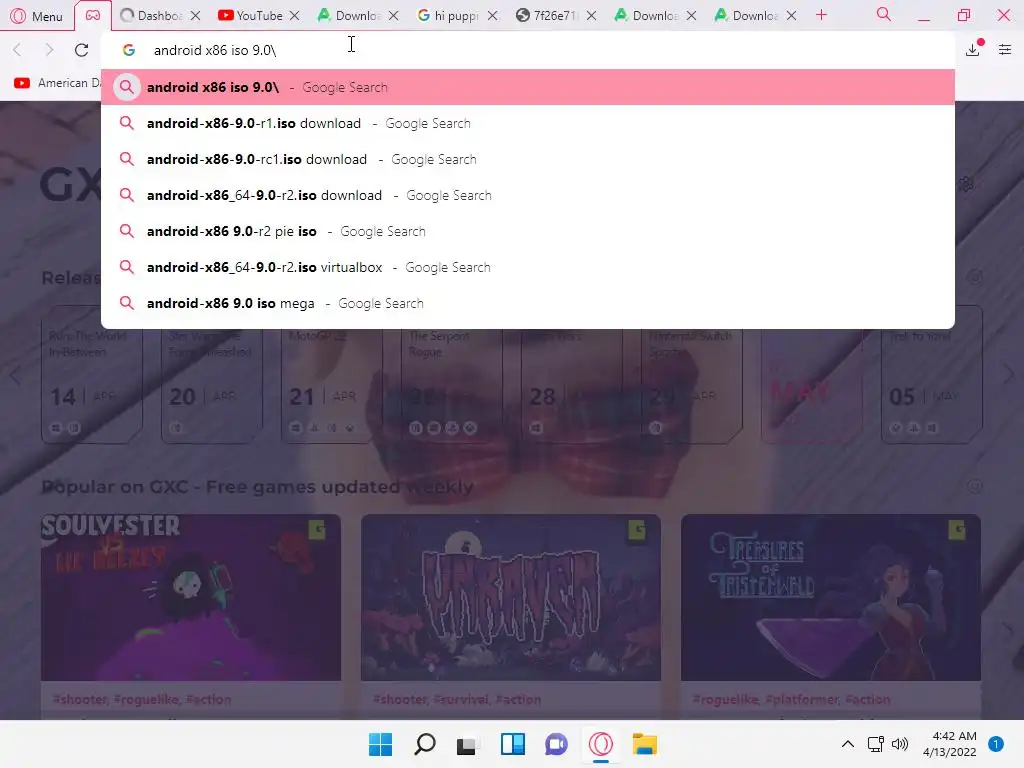Close the YouTube tab
The image size is (1024, 768).
[x=295, y=16]
